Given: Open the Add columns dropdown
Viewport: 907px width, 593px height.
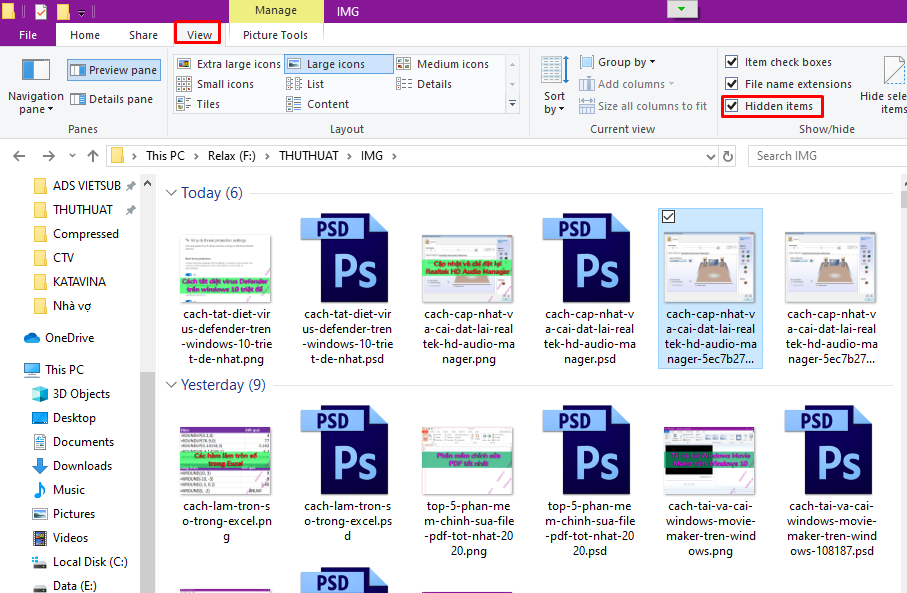Looking at the screenshot, I should click(627, 84).
